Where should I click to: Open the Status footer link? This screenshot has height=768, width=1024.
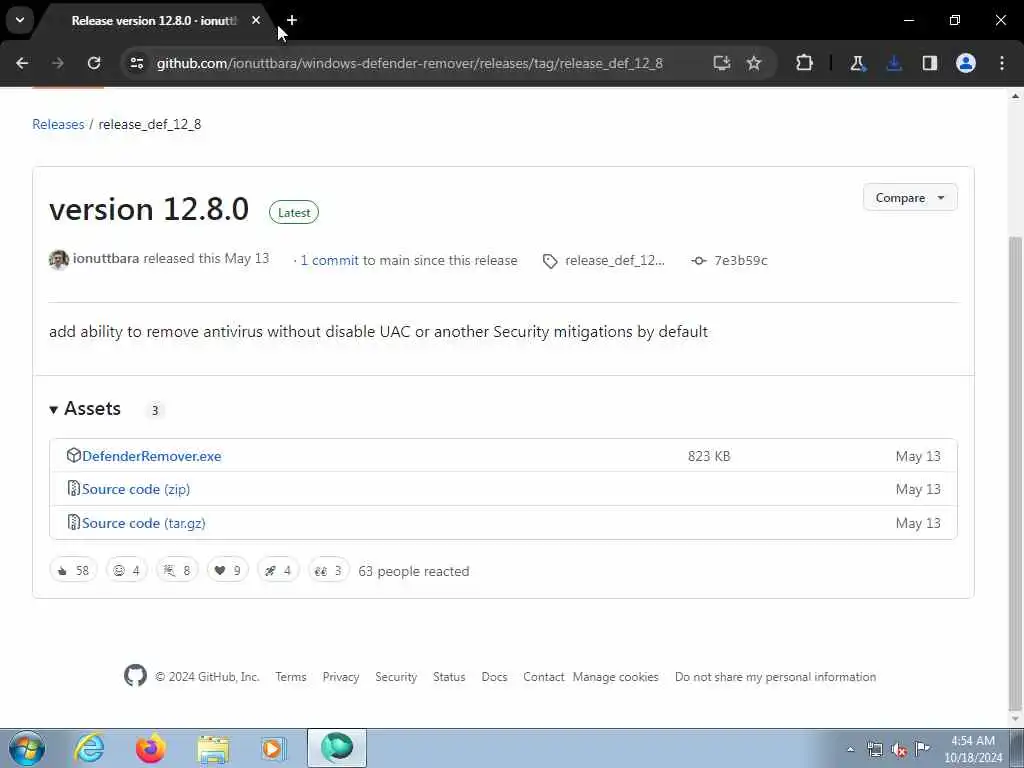pyautogui.click(x=449, y=677)
